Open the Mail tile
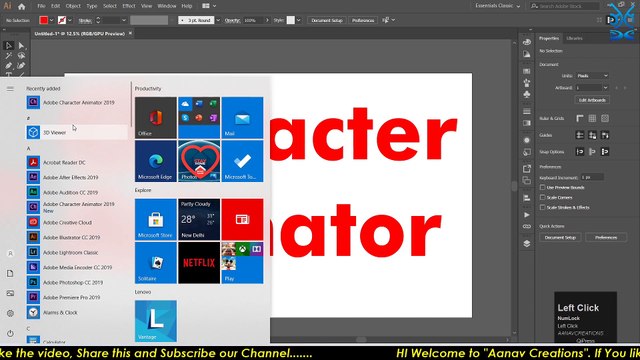Image resolution: width=640 pixels, height=360 pixels. coord(242,118)
